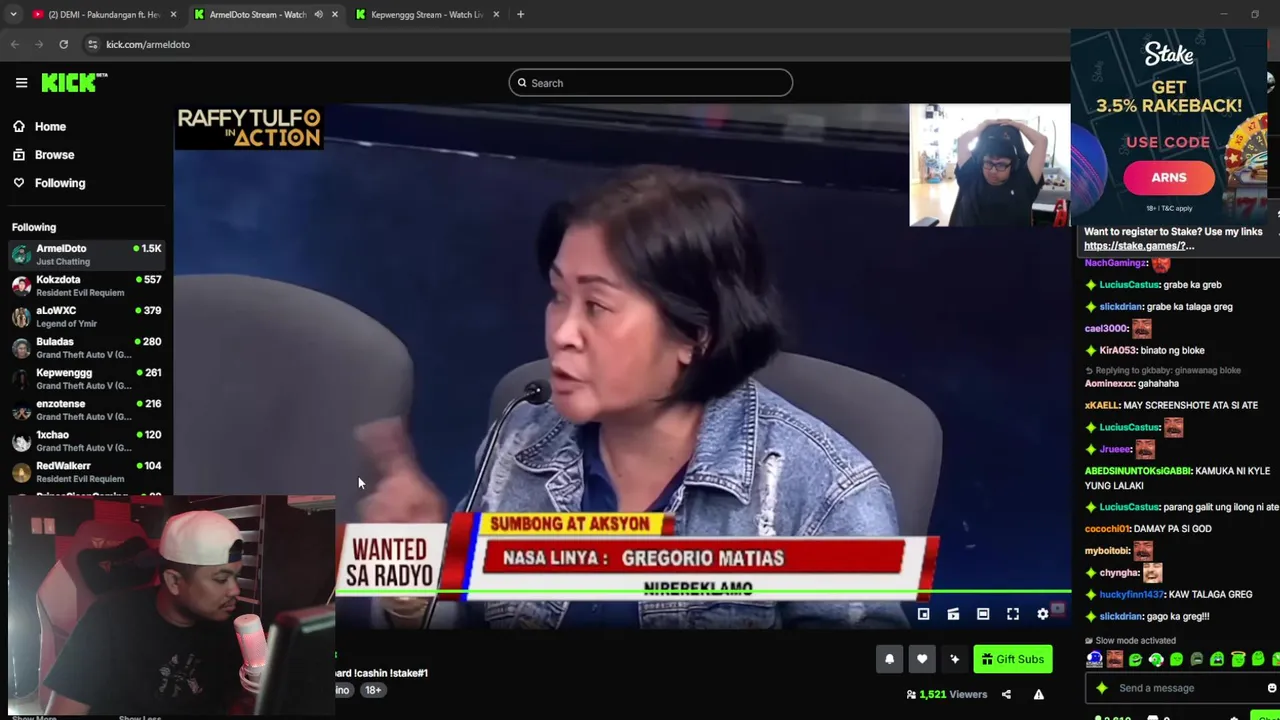Mute audio on the ArmelDoto Stream tab
This screenshot has width=1280, height=720.
pos(318,14)
